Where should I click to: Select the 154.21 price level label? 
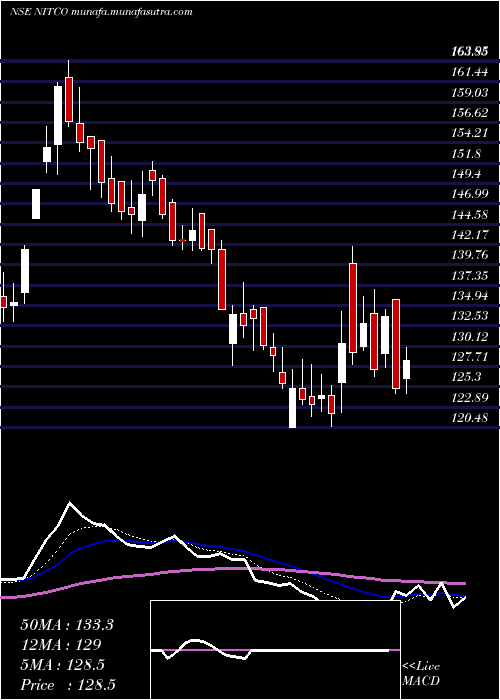(472, 133)
